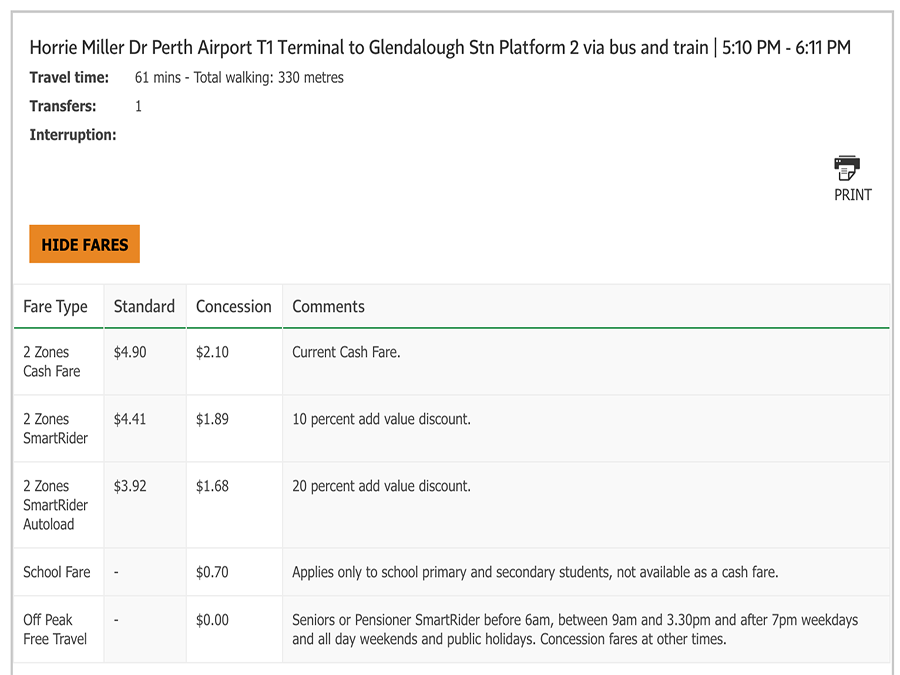Click the $1.68 Autoload concession fare
Image resolution: width=900 pixels, height=675 pixels.
coord(212,486)
